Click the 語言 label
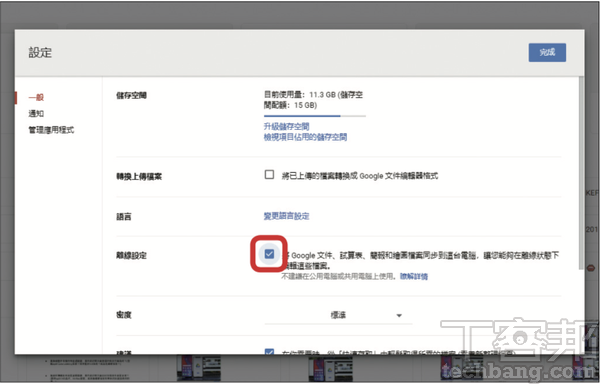The height and width of the screenshot is (384, 600). coord(124,216)
